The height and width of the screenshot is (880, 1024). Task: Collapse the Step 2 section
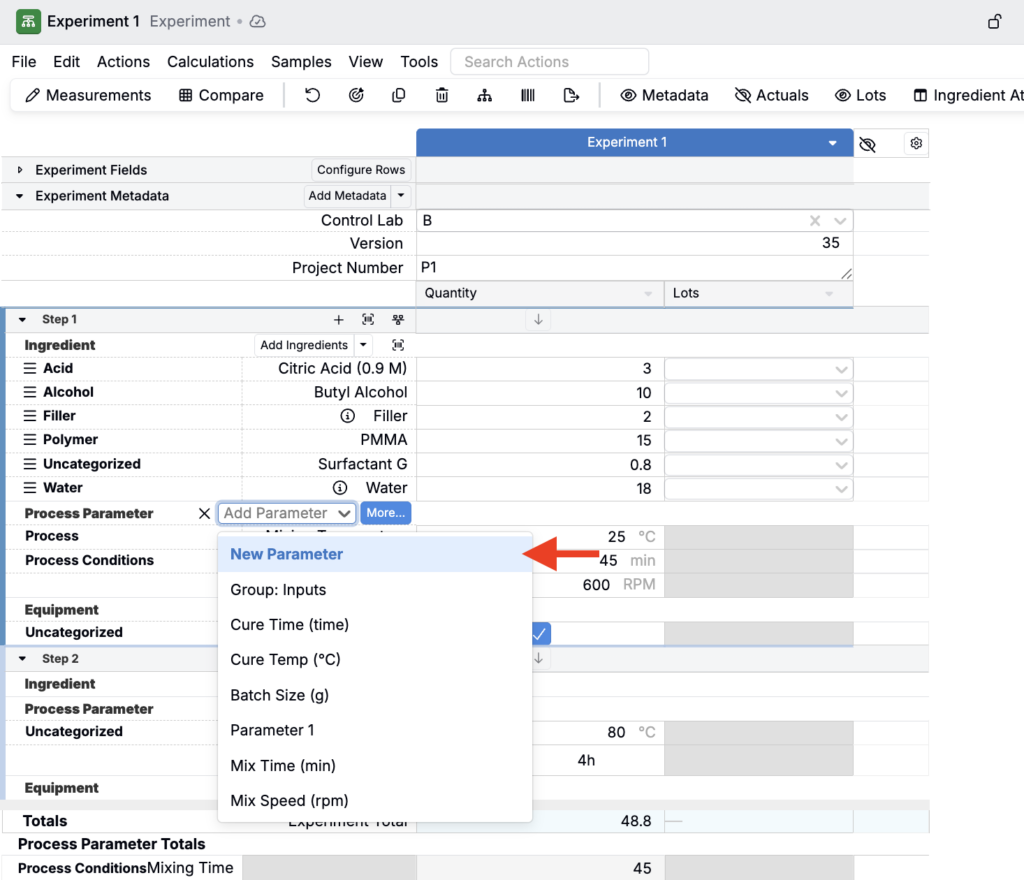23,659
